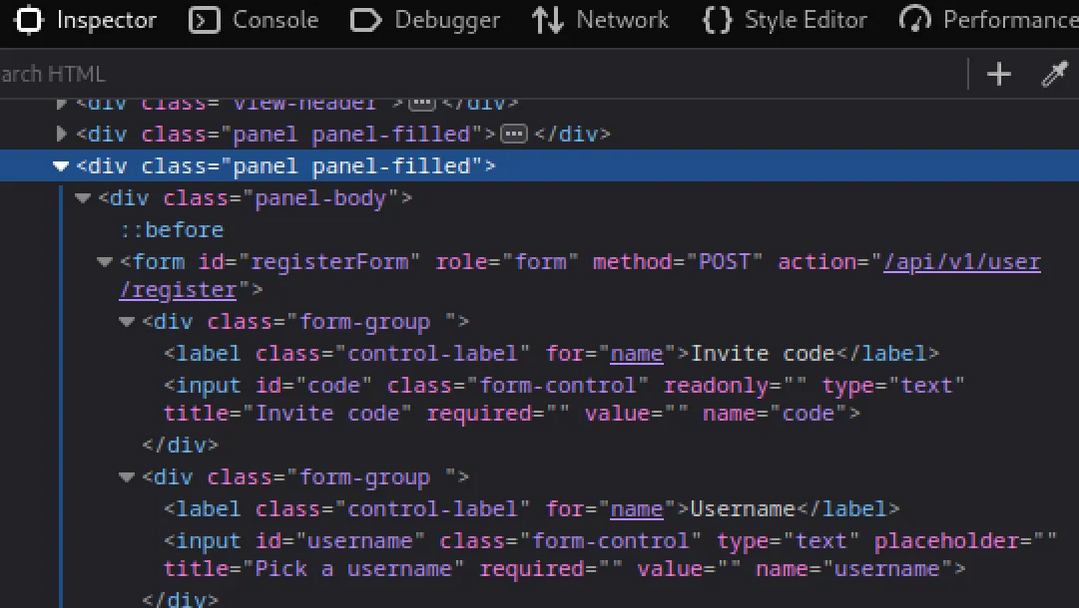The height and width of the screenshot is (608, 1079).
Task: Click the Network arrows icon
Action: pos(548,20)
